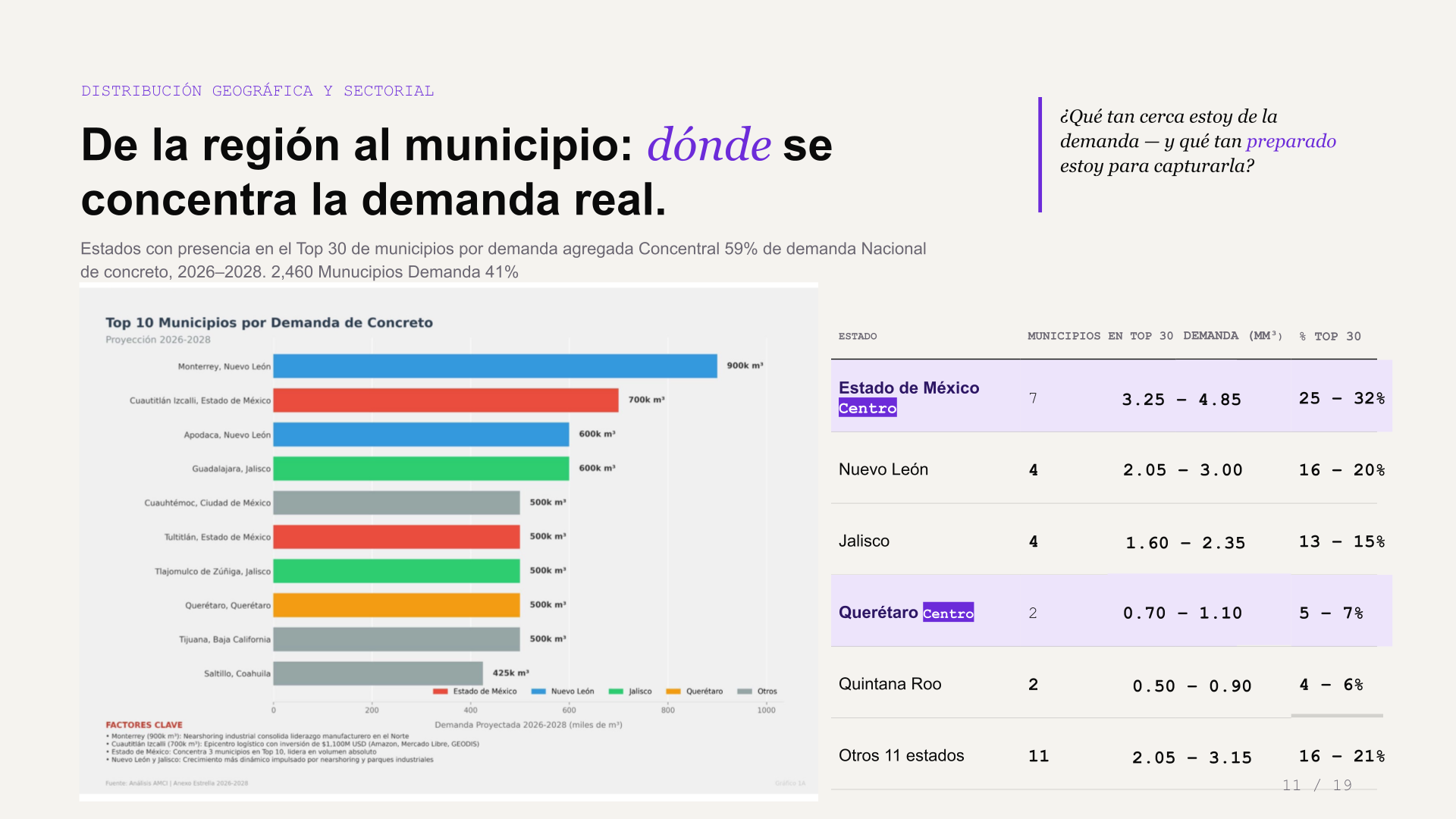
Task: Click the '% TOP 30' column header
Action: tap(1330, 336)
